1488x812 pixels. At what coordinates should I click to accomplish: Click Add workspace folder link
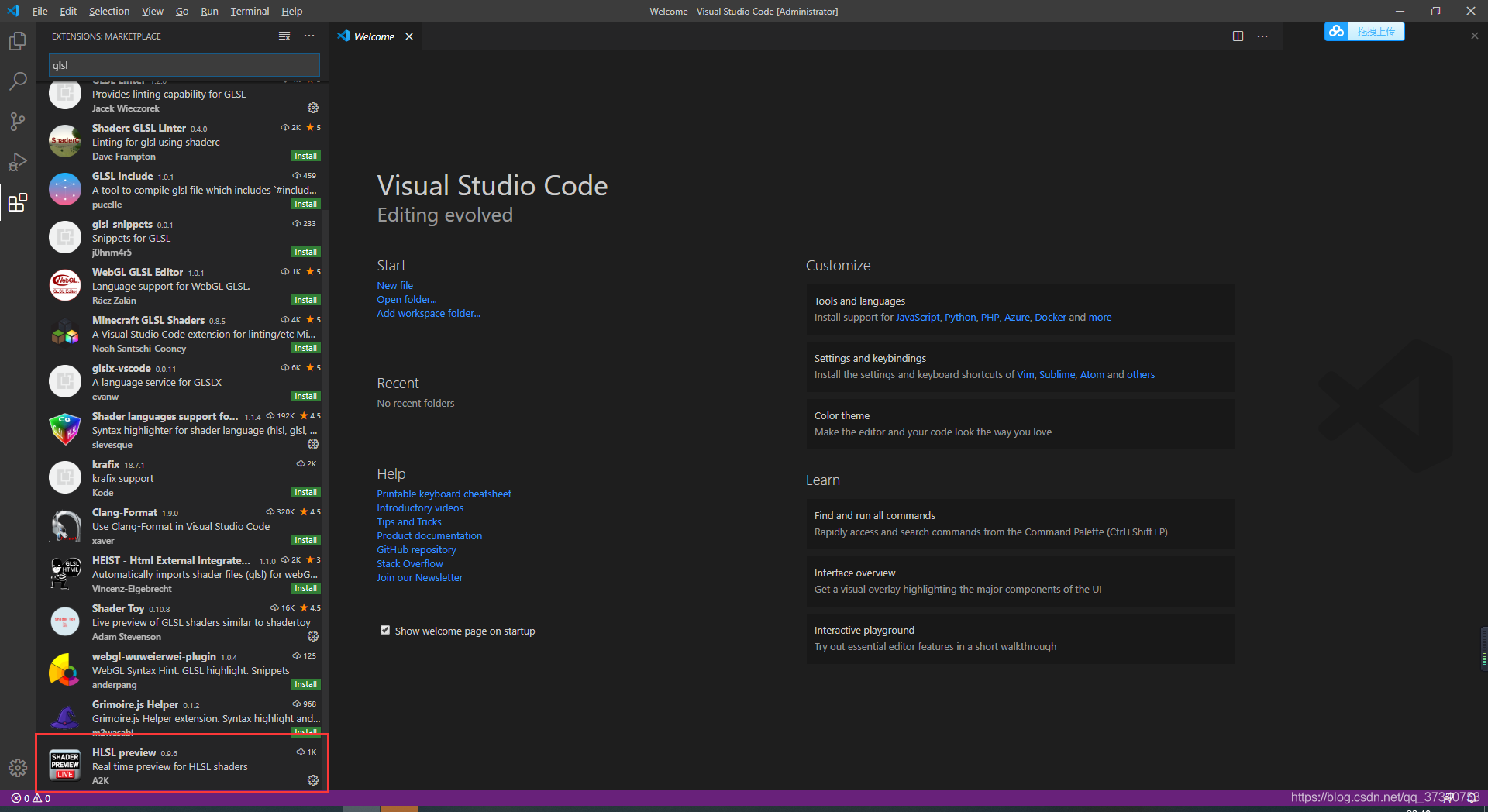point(429,313)
